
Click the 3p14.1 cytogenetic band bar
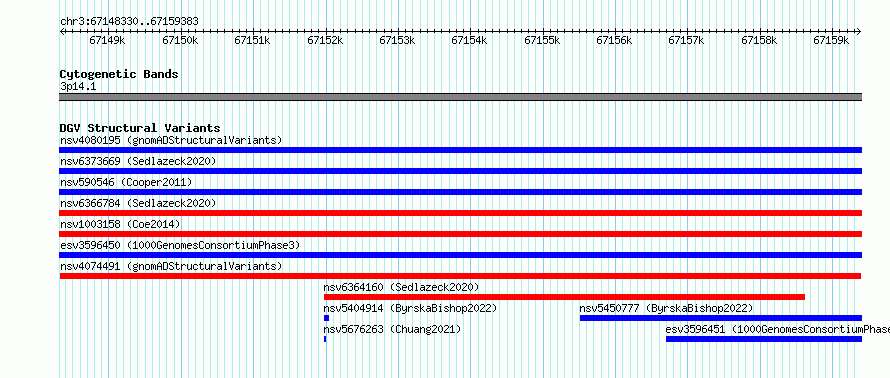click(x=460, y=97)
